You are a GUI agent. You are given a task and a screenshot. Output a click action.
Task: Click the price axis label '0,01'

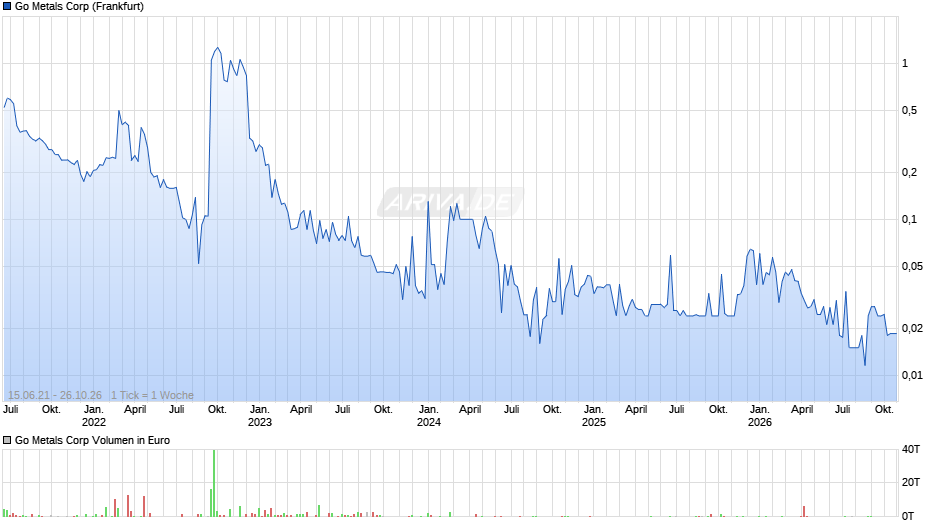click(x=912, y=375)
